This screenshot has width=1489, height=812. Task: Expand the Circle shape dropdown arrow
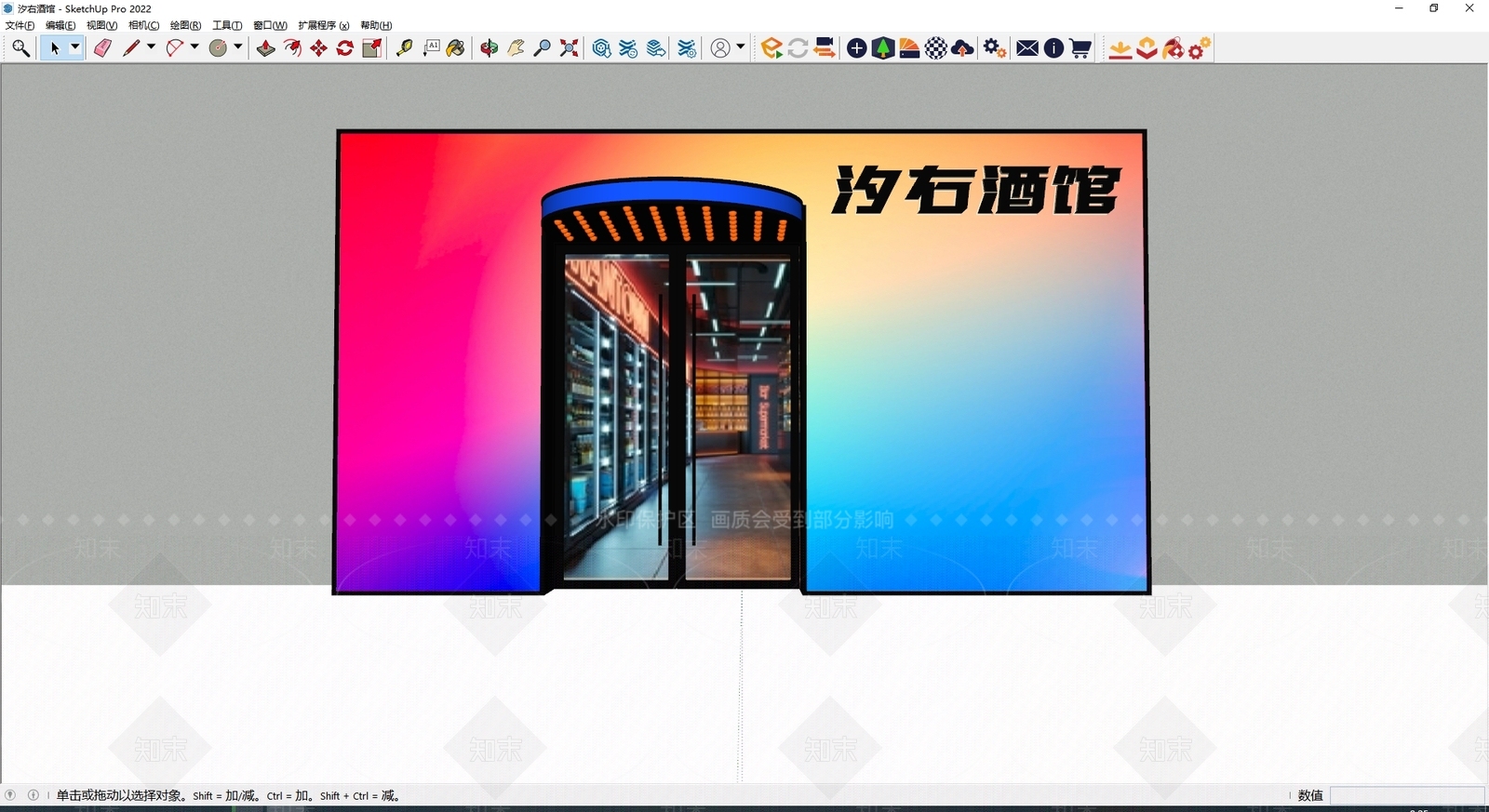238,47
